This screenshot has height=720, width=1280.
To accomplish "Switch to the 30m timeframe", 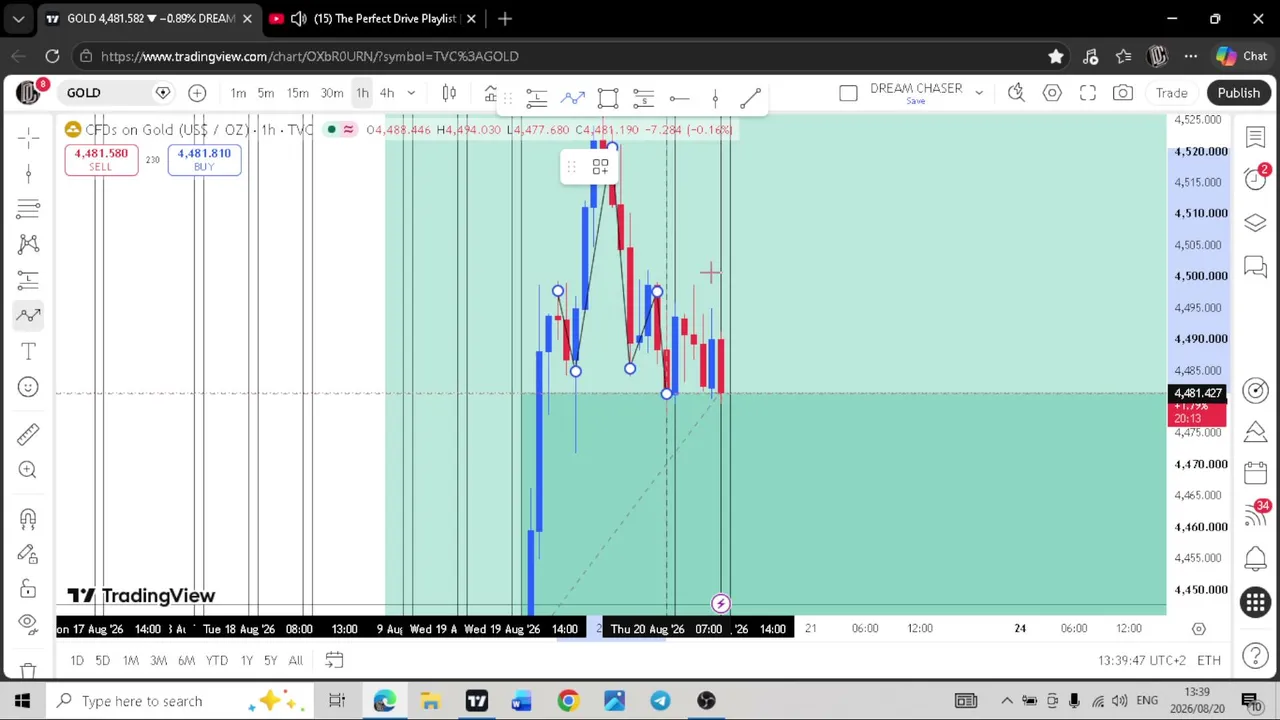I will pyautogui.click(x=332, y=93).
